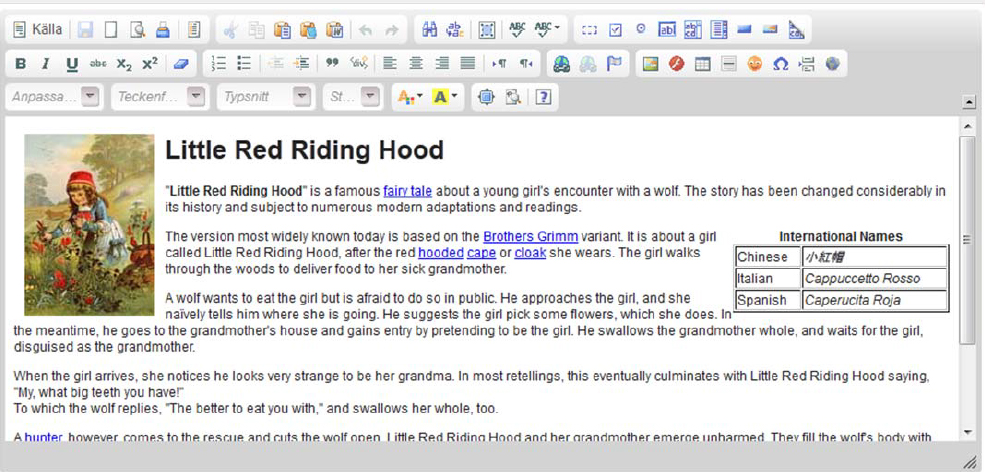The width and height of the screenshot is (985, 472).
Task: Insert a text field
Action: click(667, 30)
